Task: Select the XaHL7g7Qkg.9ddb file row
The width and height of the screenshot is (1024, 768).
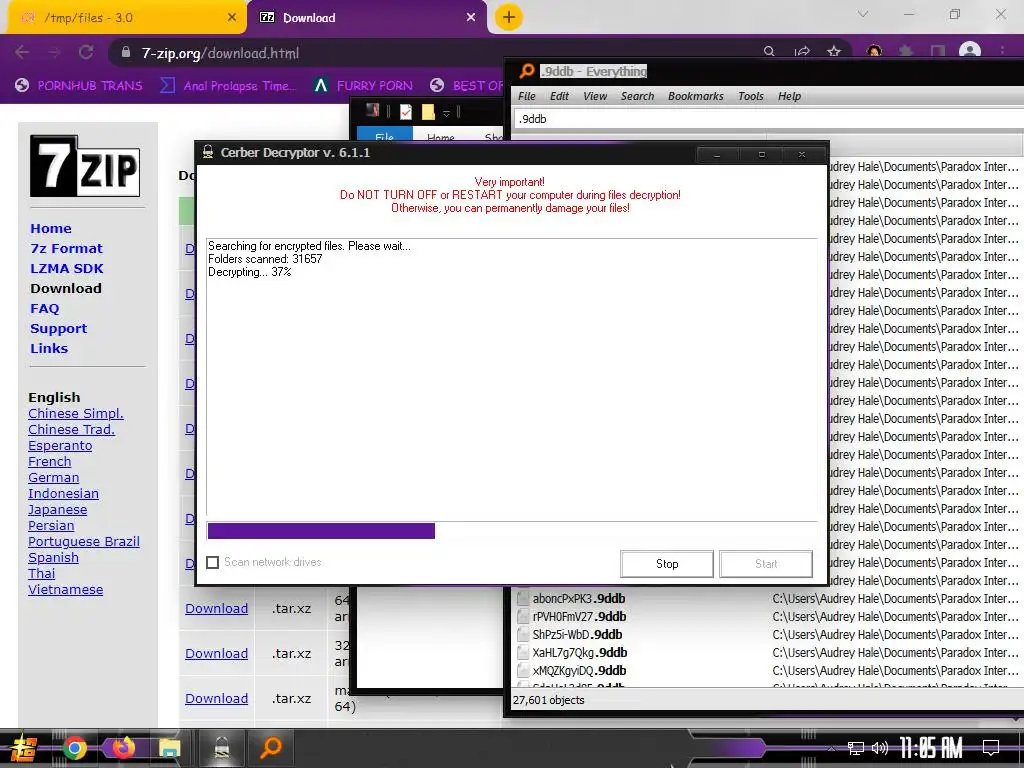Action: pyautogui.click(x=767, y=652)
